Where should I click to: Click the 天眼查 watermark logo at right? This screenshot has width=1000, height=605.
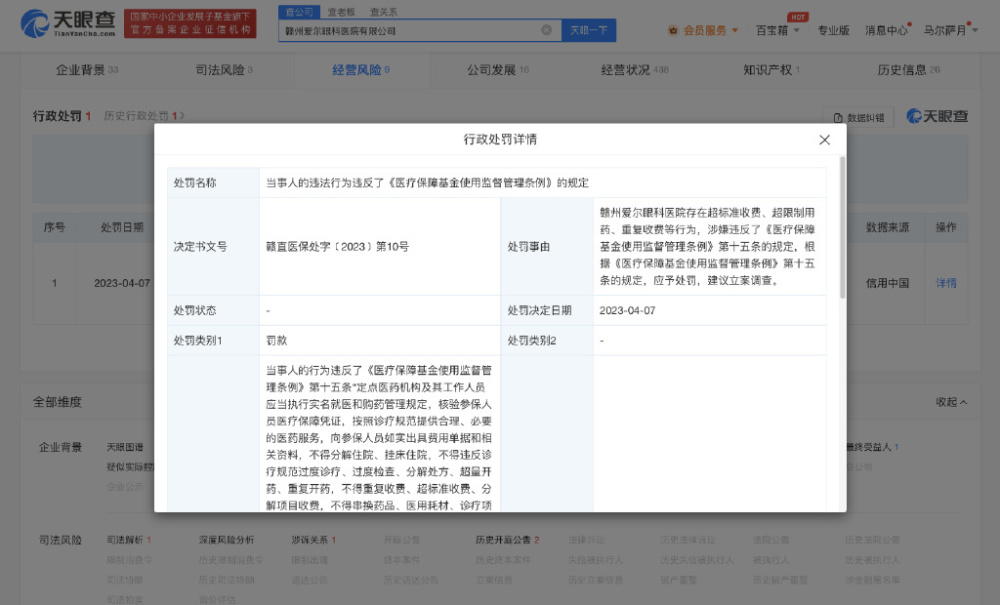click(937, 116)
